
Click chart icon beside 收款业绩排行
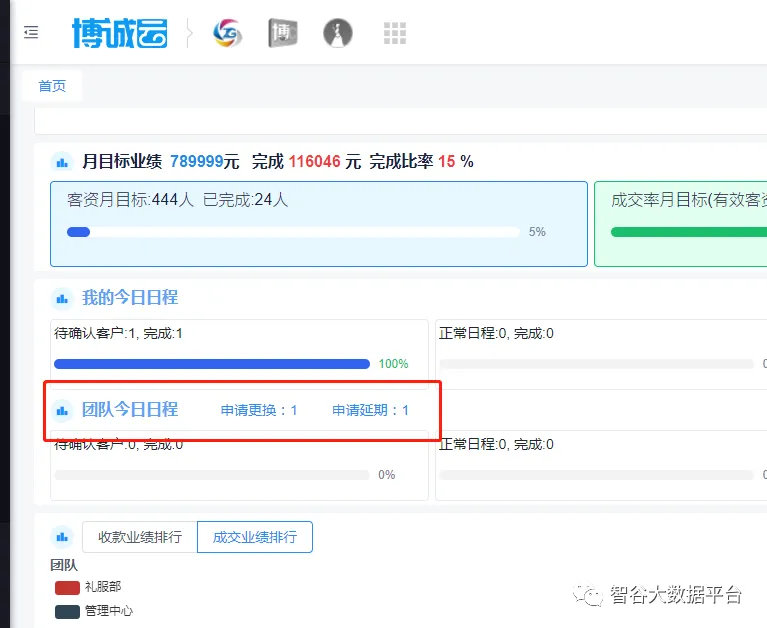(62, 537)
